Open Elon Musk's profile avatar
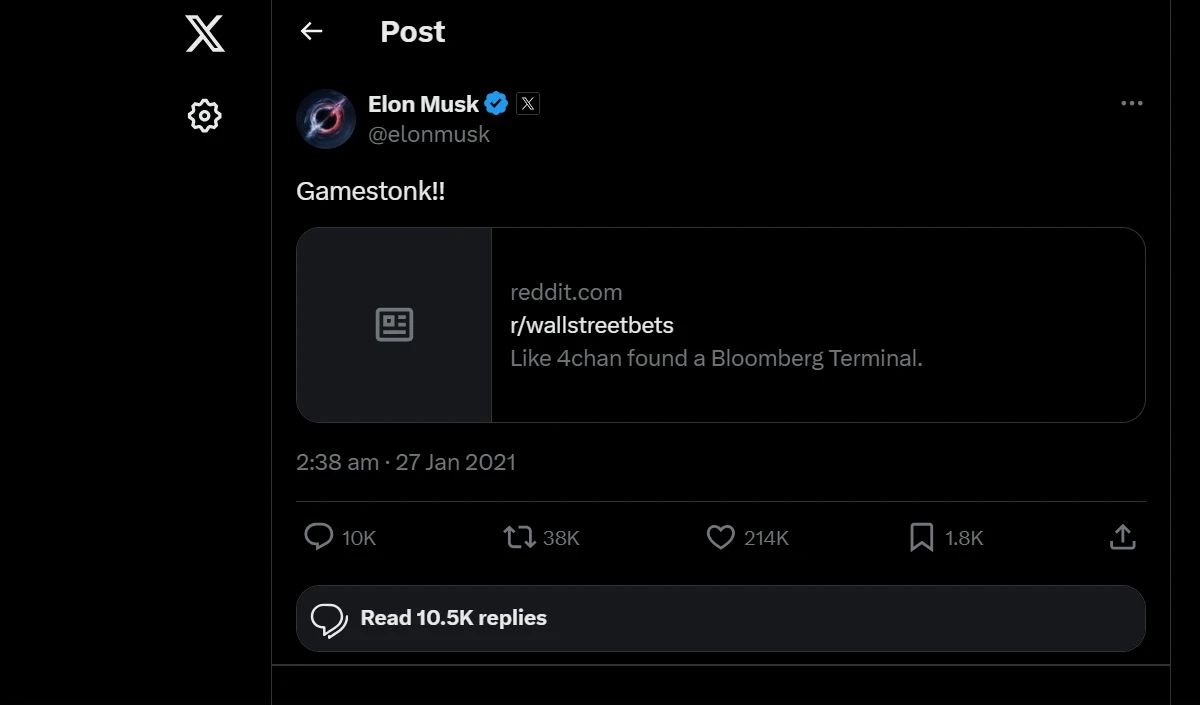The height and width of the screenshot is (705, 1200). (326, 119)
